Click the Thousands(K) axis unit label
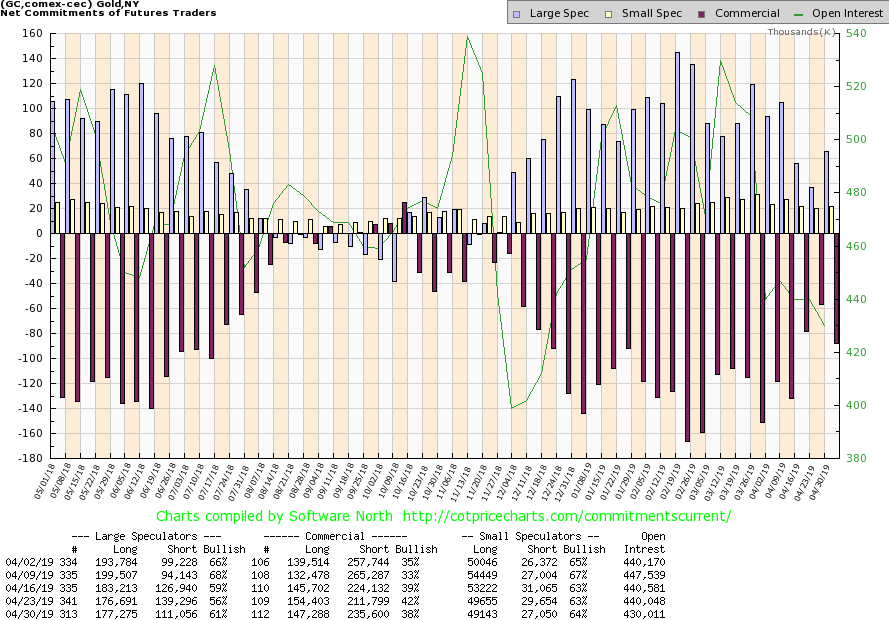This screenshot has height=620, width=889. (x=801, y=32)
